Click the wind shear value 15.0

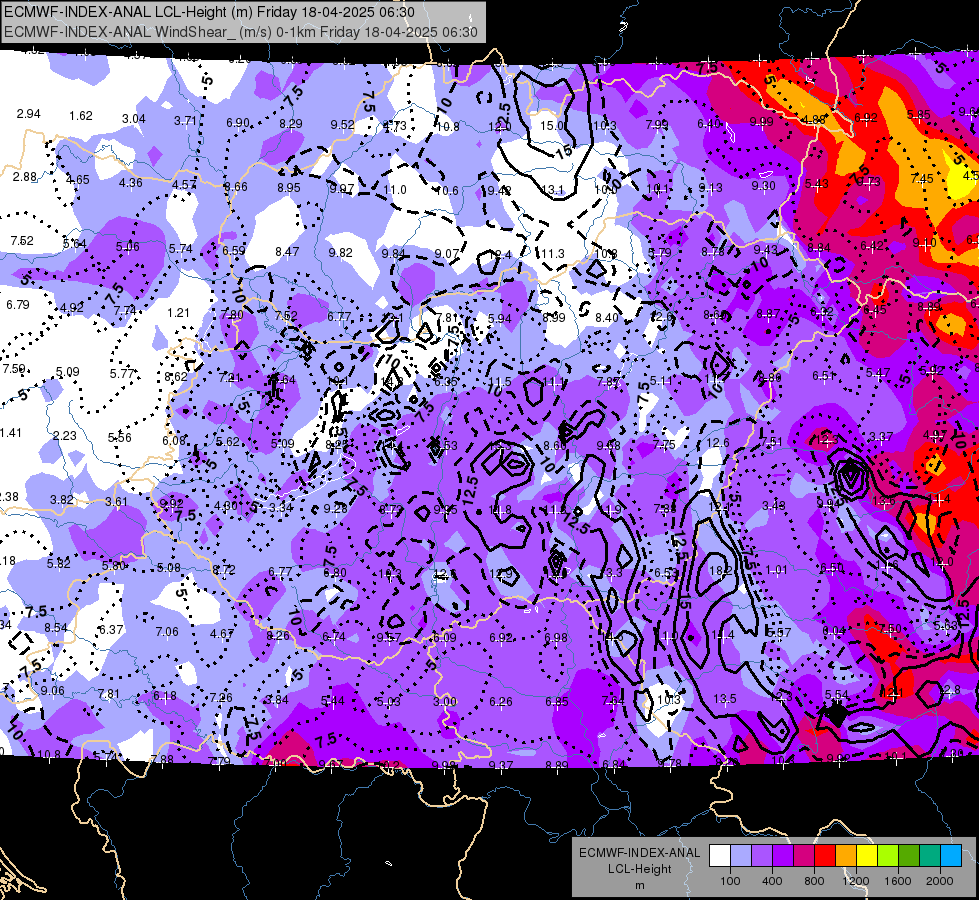pyautogui.click(x=553, y=126)
